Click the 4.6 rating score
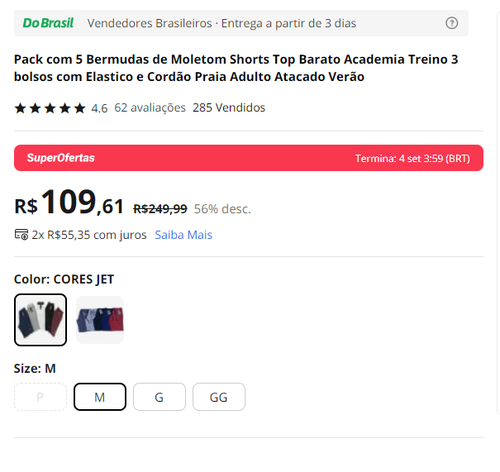The image size is (500, 472). coord(99,108)
